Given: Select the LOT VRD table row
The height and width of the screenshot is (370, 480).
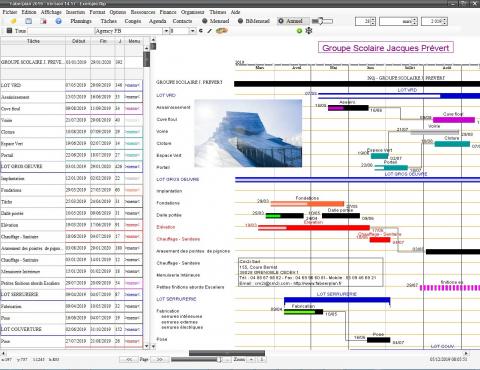Looking at the screenshot, I should 72,85.
